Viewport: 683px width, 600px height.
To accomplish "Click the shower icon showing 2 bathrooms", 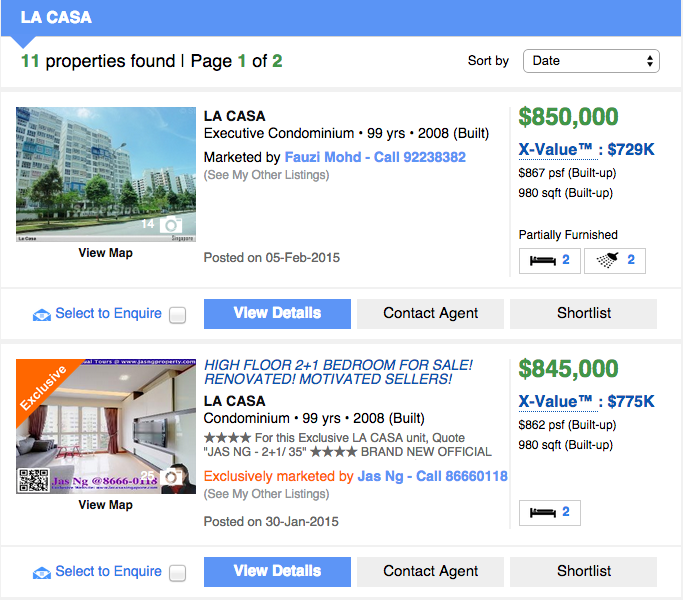I will point(608,260).
